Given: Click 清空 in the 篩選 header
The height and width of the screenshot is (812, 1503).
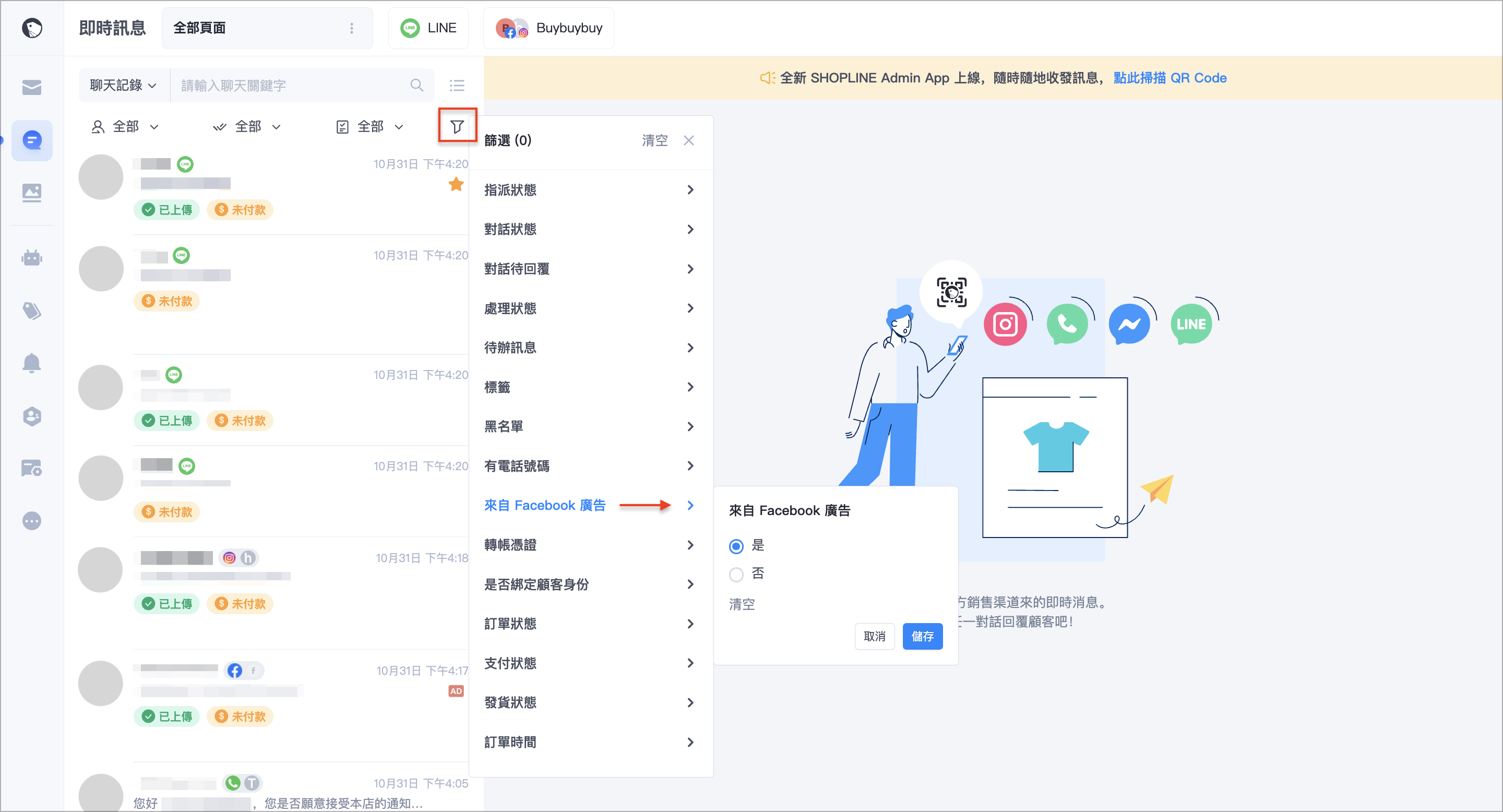Looking at the screenshot, I should [654, 140].
